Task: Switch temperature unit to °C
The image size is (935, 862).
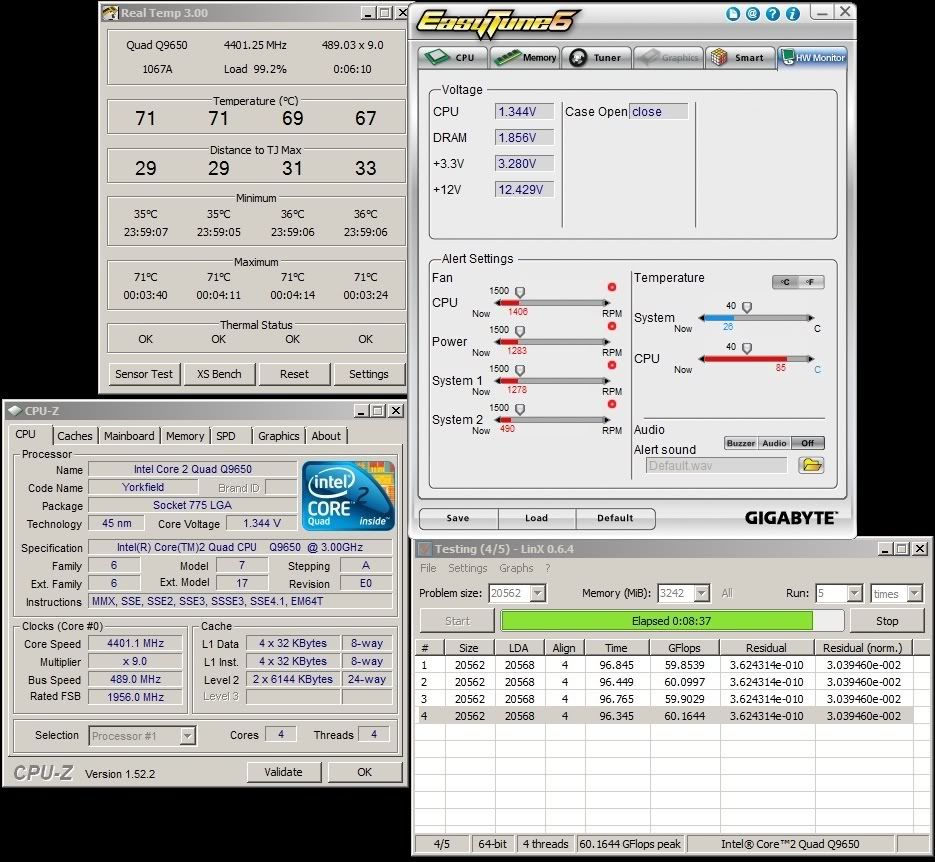Action: [785, 282]
